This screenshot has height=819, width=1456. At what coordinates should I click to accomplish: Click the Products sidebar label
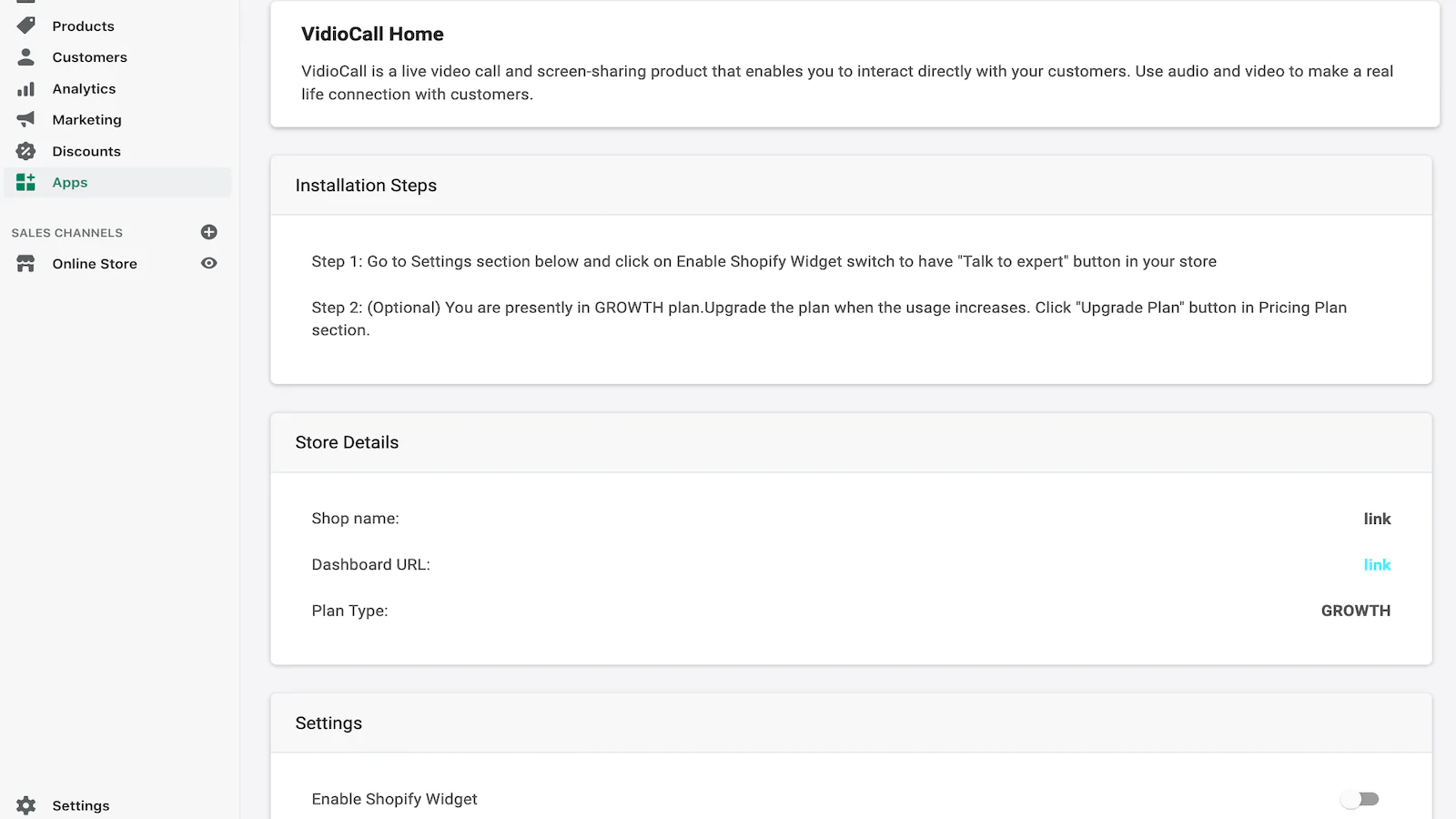83,26
